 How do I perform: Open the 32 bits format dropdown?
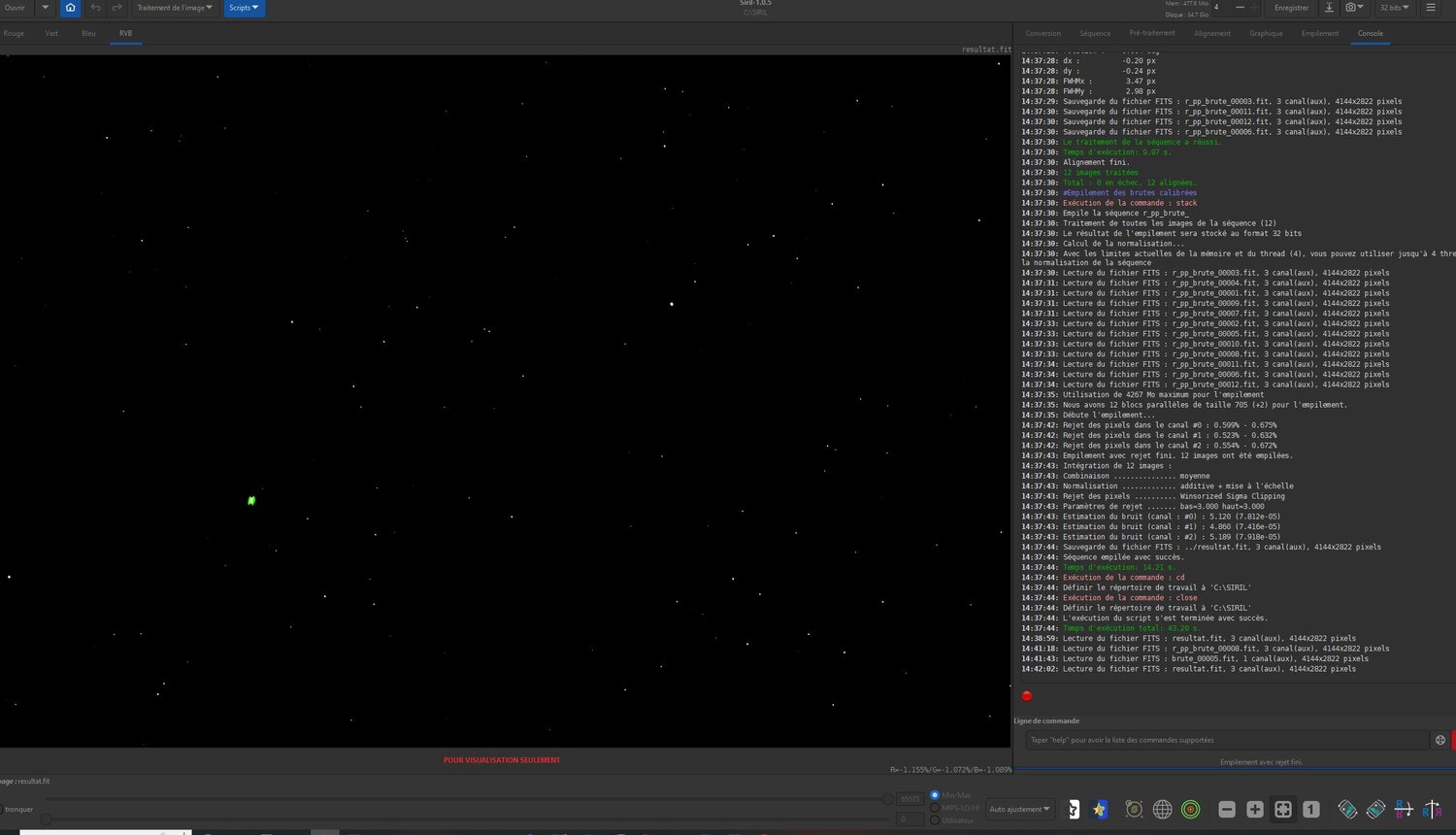(1394, 8)
